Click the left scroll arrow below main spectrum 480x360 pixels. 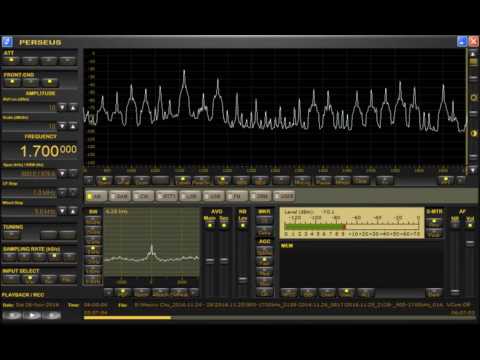[89, 180]
